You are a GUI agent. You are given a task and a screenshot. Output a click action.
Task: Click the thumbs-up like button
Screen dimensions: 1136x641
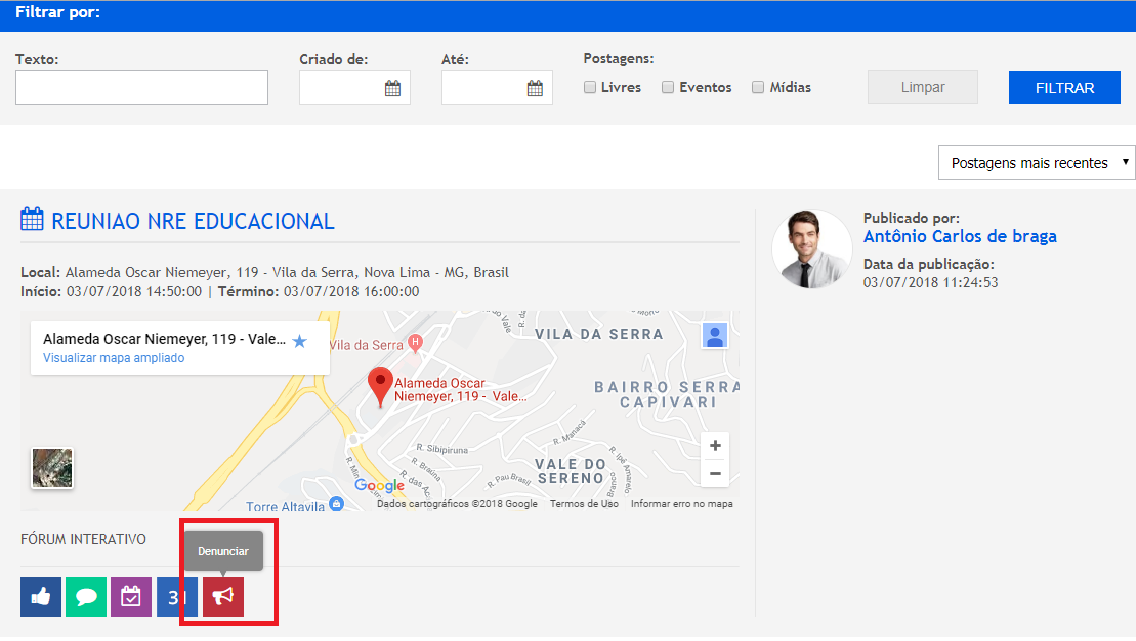pyautogui.click(x=40, y=597)
